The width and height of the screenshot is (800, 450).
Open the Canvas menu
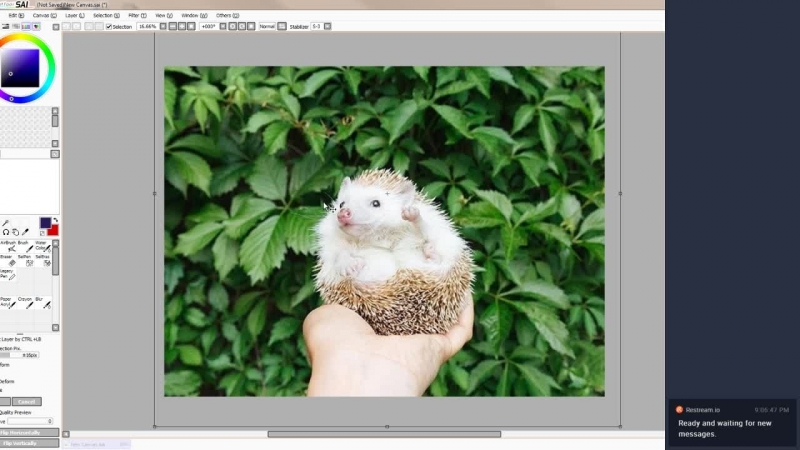[x=44, y=15]
